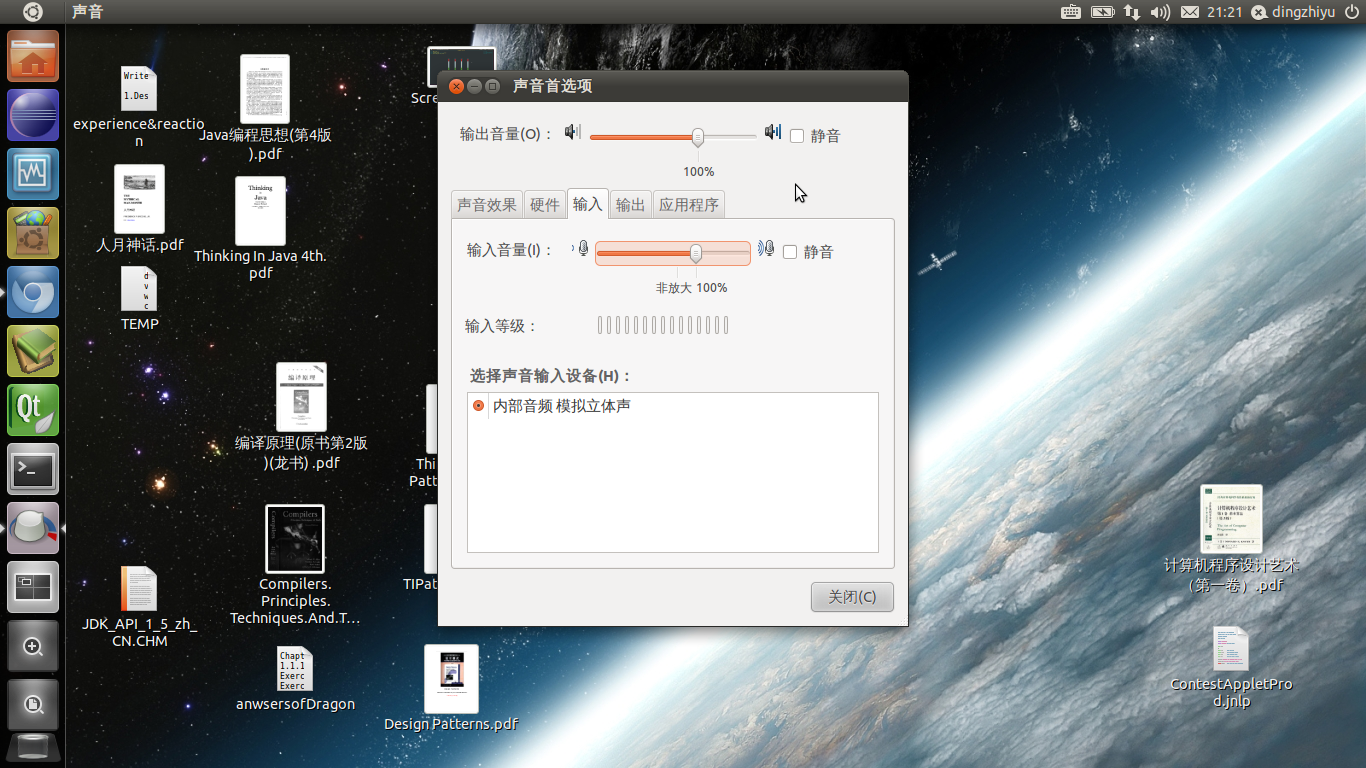Select Compilers.Principles.Techniques desktop file
This screenshot has height=768, width=1366.
pos(295,565)
